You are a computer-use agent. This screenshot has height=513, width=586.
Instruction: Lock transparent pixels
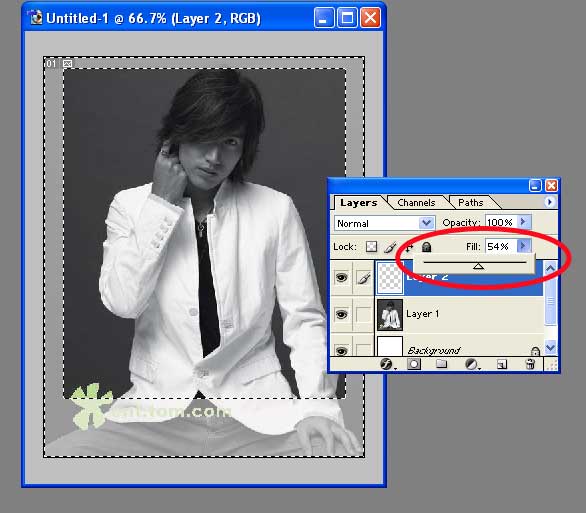point(371,247)
